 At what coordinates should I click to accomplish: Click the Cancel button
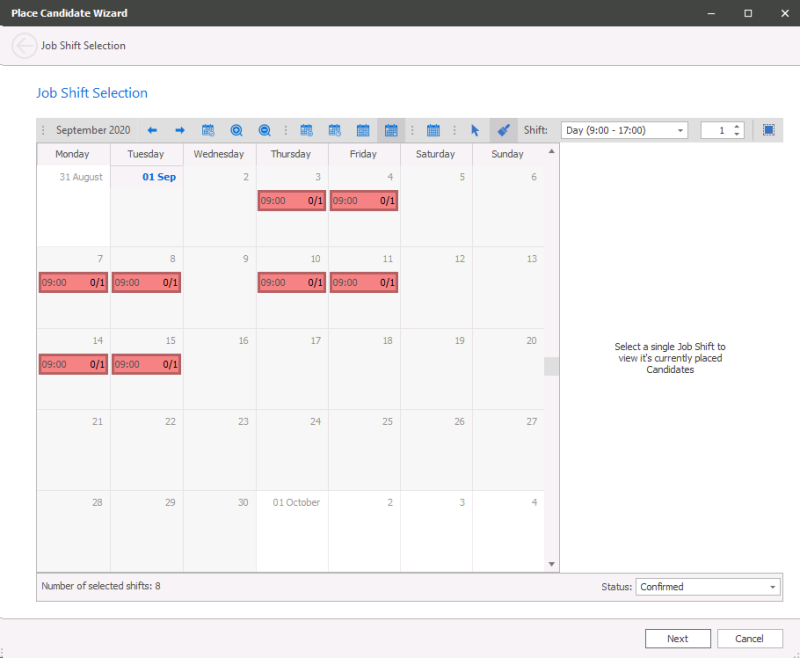749,638
